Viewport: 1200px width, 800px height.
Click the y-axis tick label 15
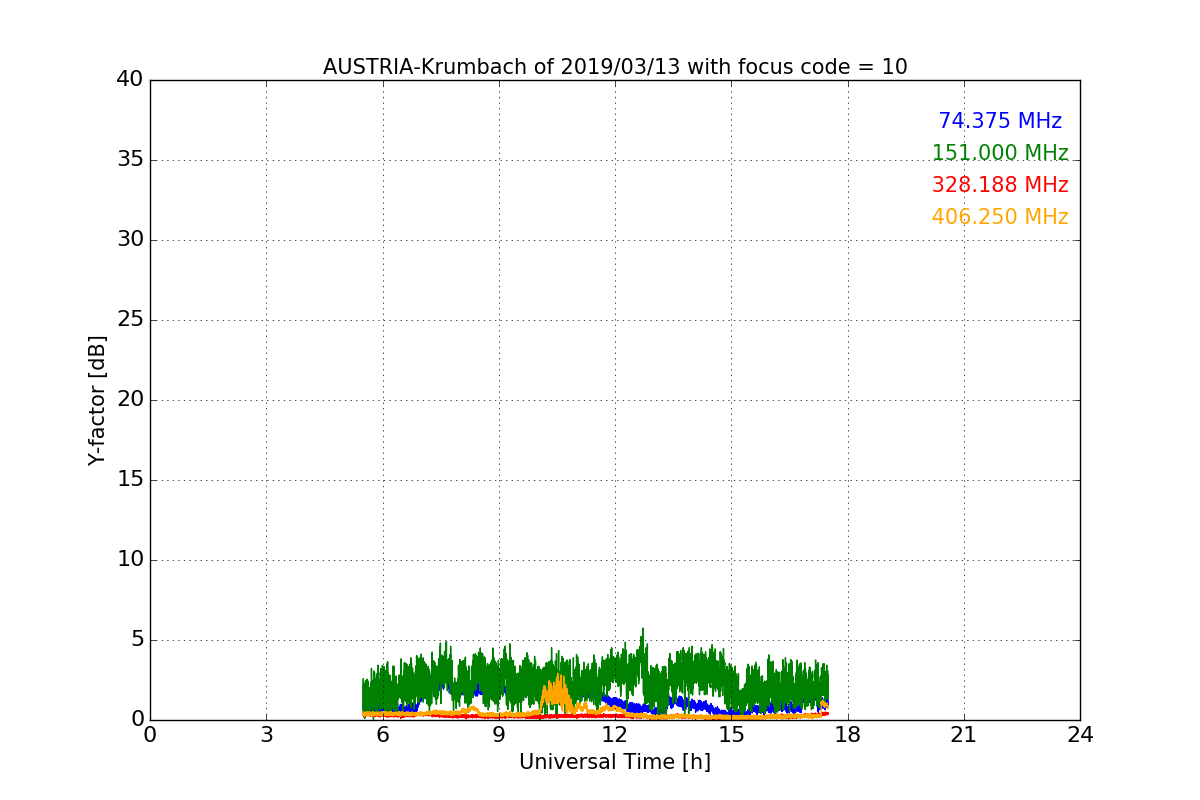click(x=130, y=480)
